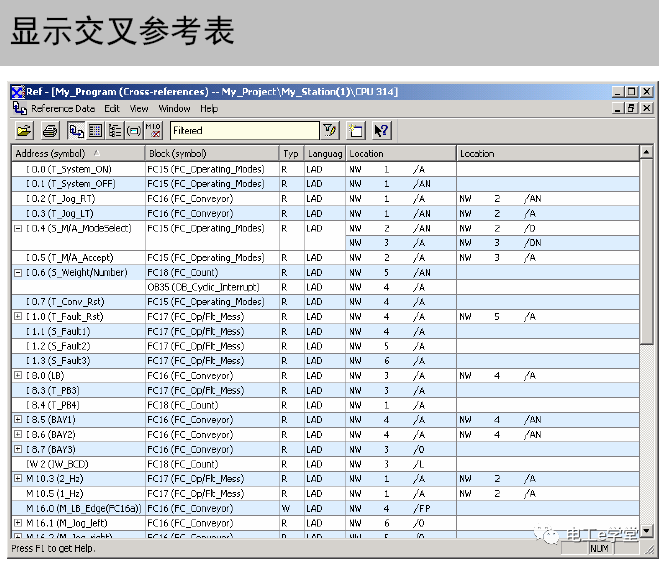The image size is (659, 563).
Task: Sort by Address (symbol) column header
Action: tap(78, 154)
